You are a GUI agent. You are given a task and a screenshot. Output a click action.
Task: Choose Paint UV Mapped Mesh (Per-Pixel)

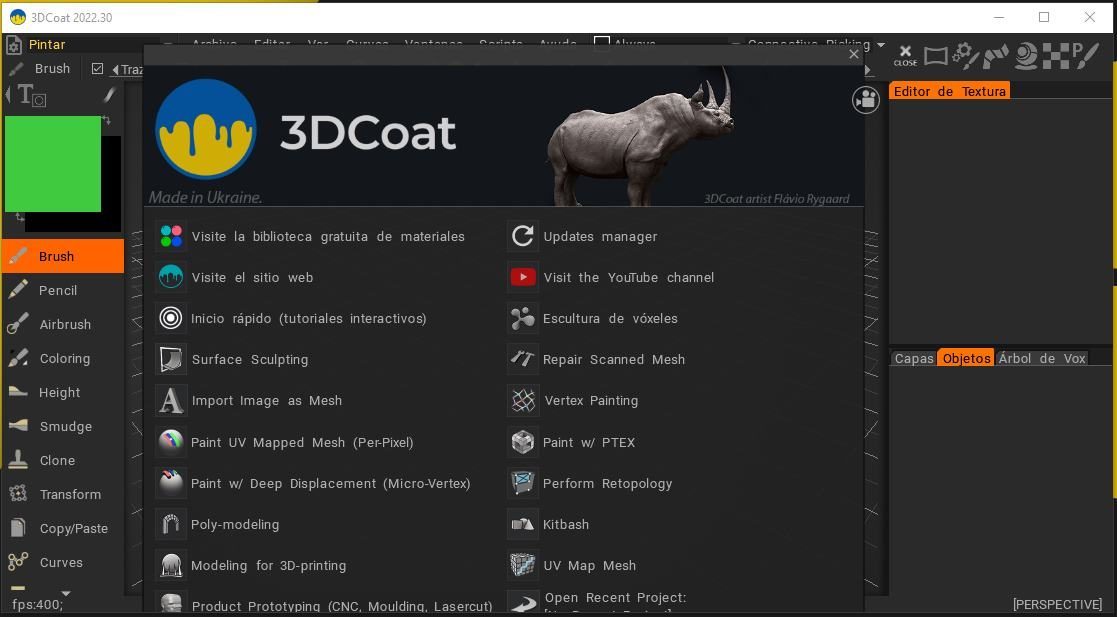click(284, 442)
